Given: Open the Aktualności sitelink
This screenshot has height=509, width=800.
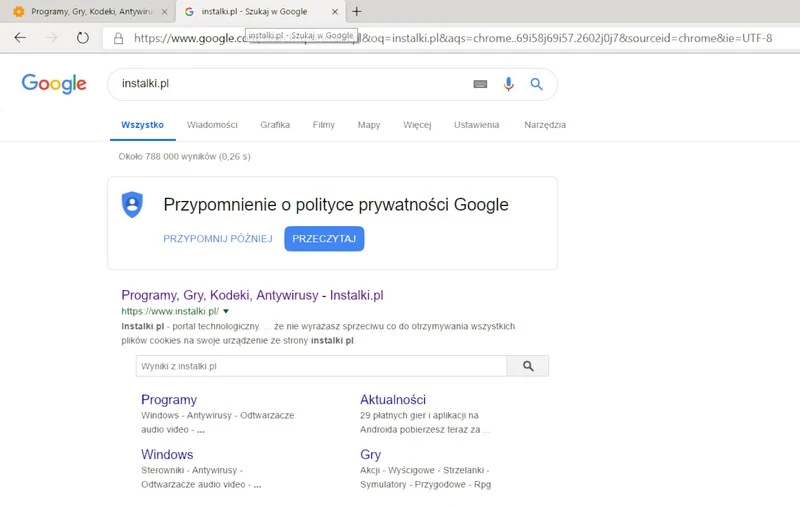Looking at the screenshot, I should pyautogui.click(x=393, y=400).
